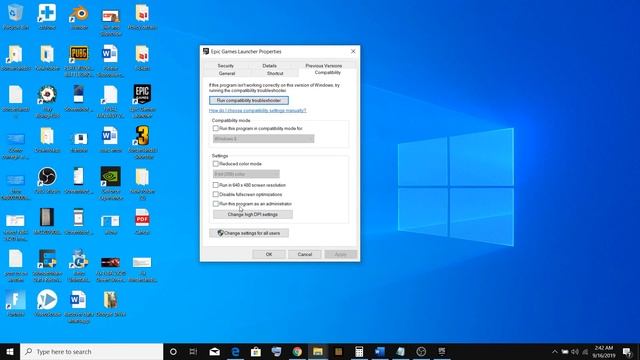640x360 pixels.
Task: Show hidden system tray icons
Action: coord(554,351)
